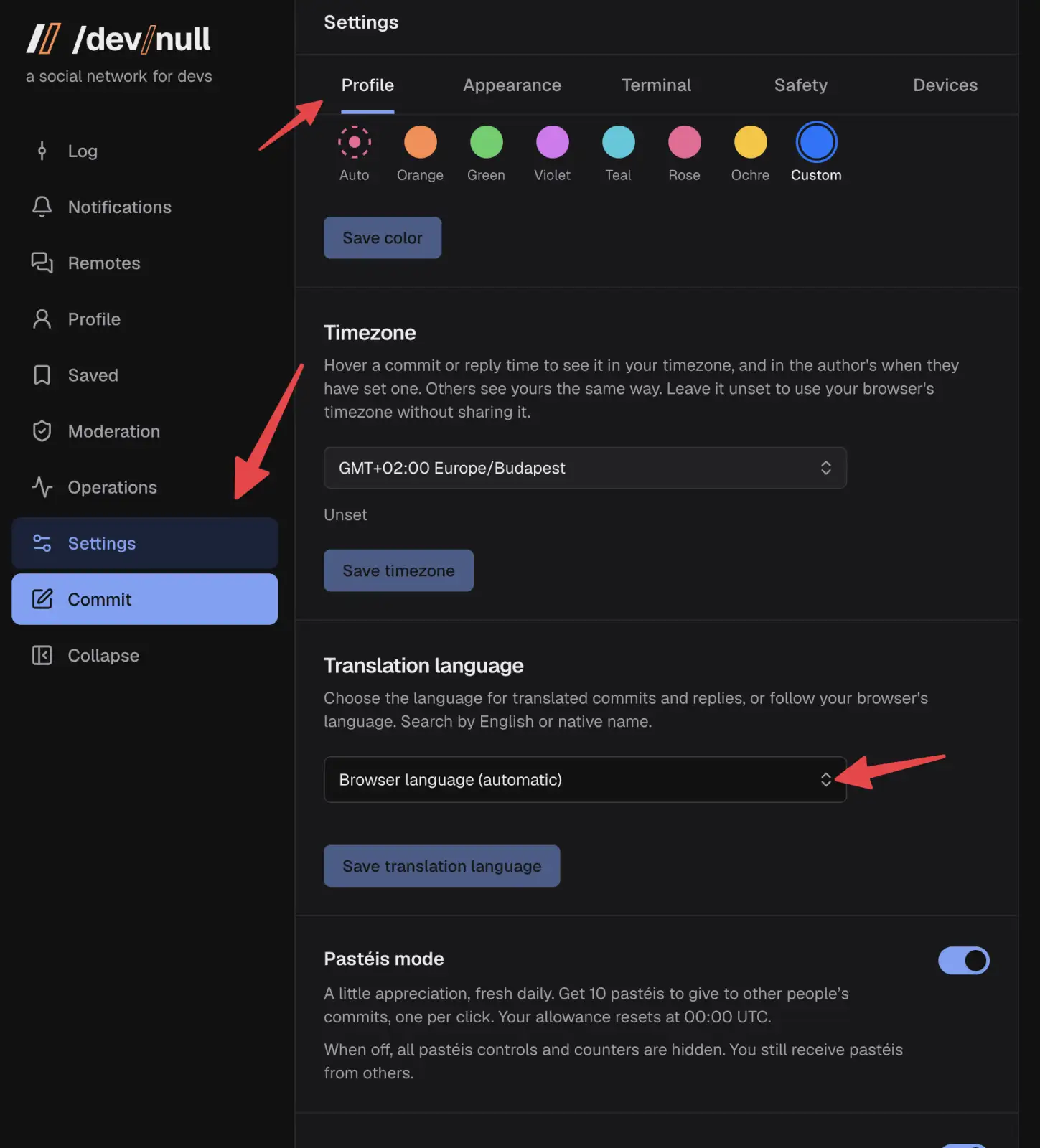
Task: Open Remotes via the chat bubbles icon
Action: [42, 263]
